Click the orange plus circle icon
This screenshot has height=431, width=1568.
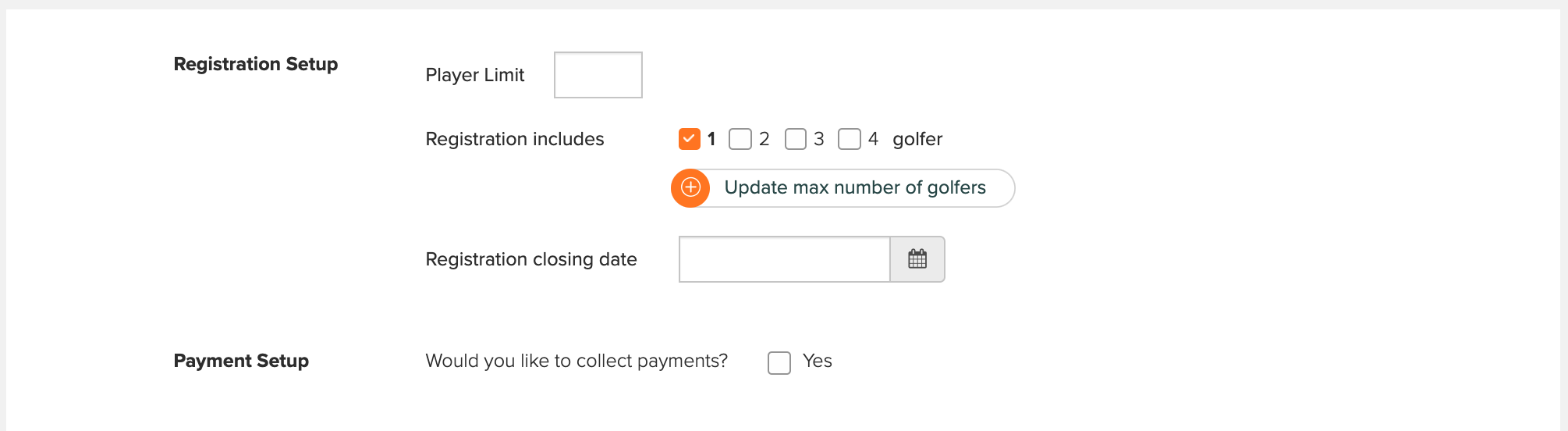click(x=690, y=188)
